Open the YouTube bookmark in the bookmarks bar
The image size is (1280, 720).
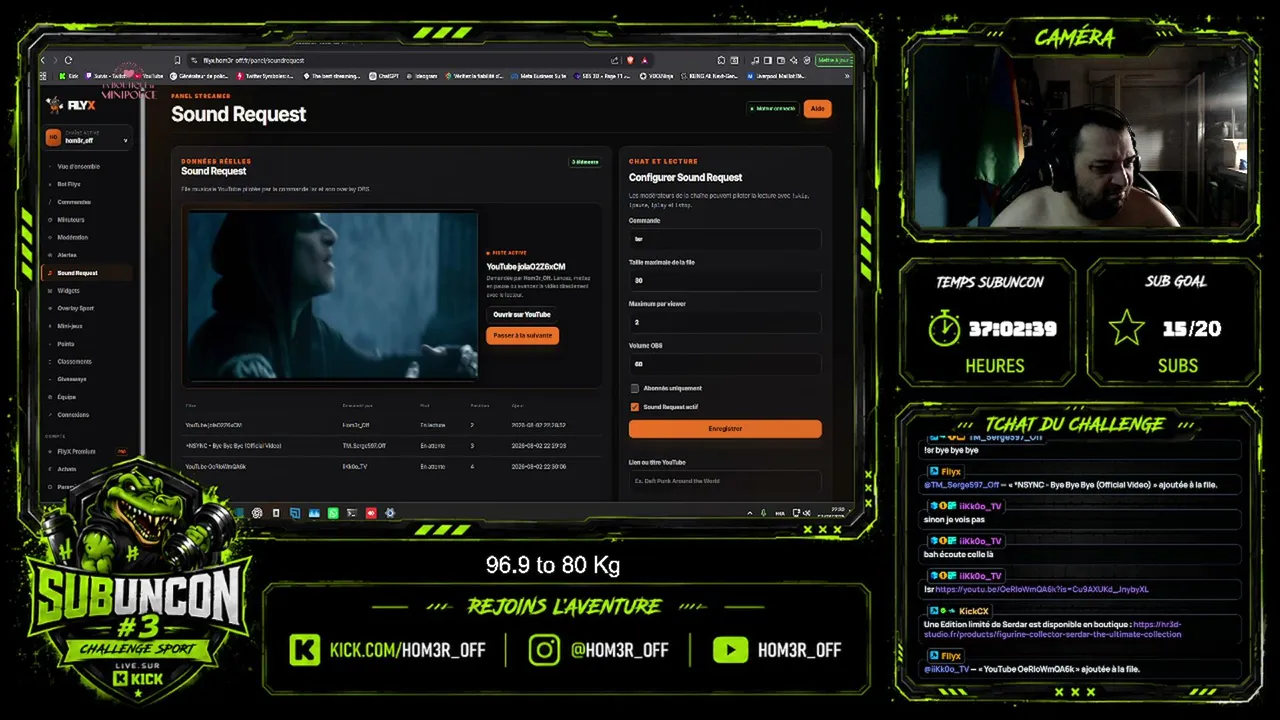pos(149,76)
